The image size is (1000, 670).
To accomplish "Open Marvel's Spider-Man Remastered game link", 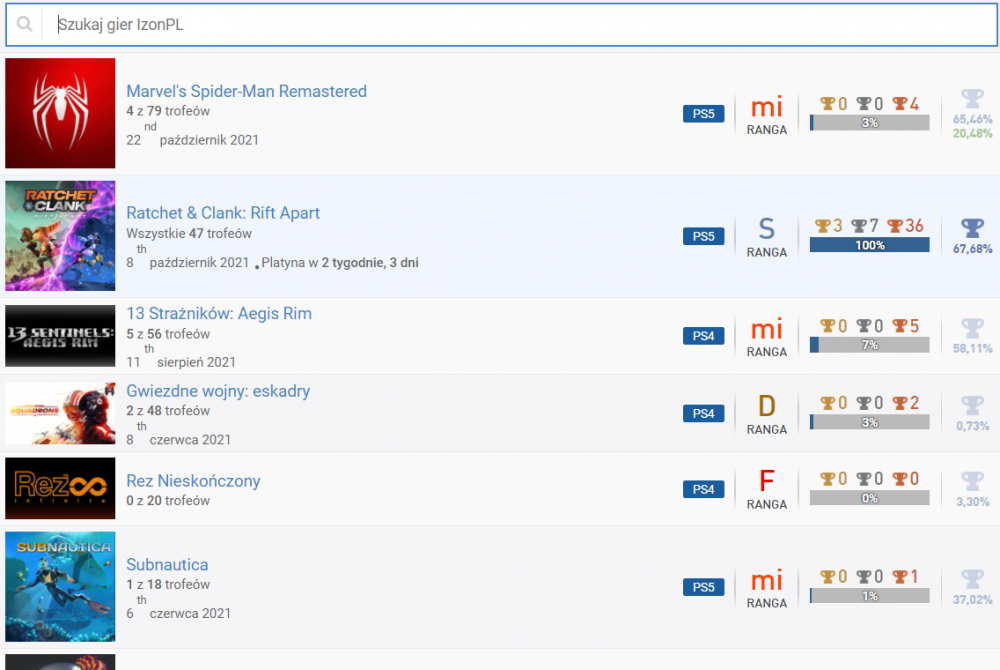I will point(246,91).
